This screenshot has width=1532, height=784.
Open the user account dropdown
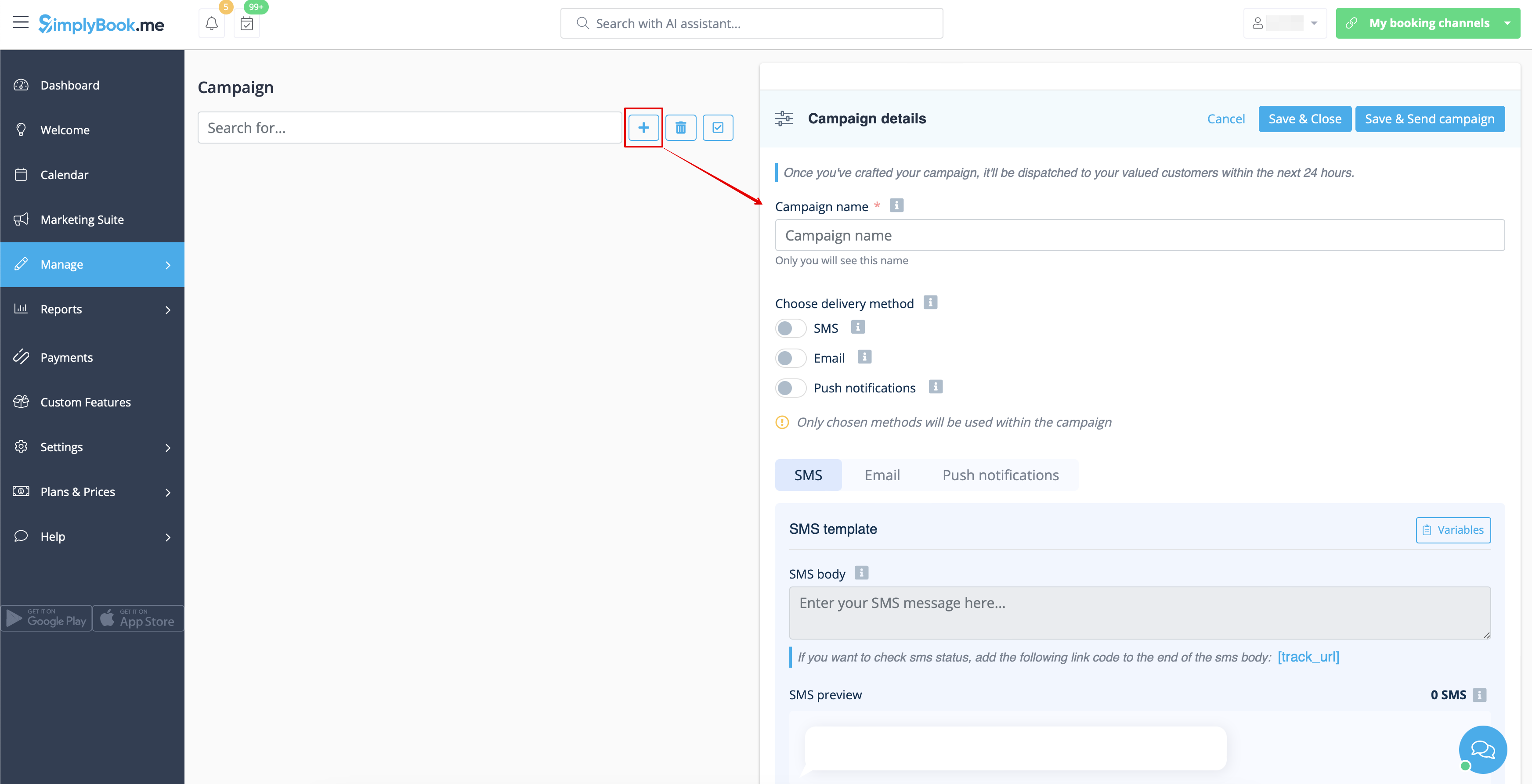coord(1285,23)
